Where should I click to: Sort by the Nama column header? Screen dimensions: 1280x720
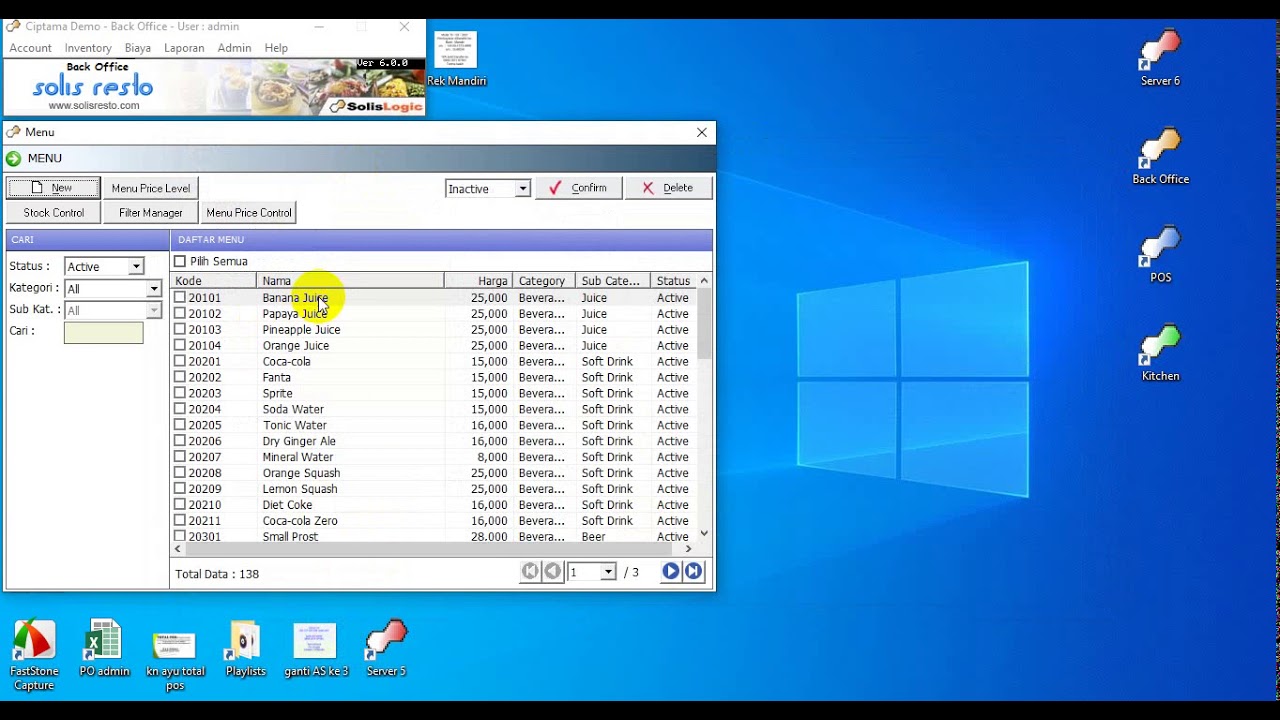tap(350, 281)
